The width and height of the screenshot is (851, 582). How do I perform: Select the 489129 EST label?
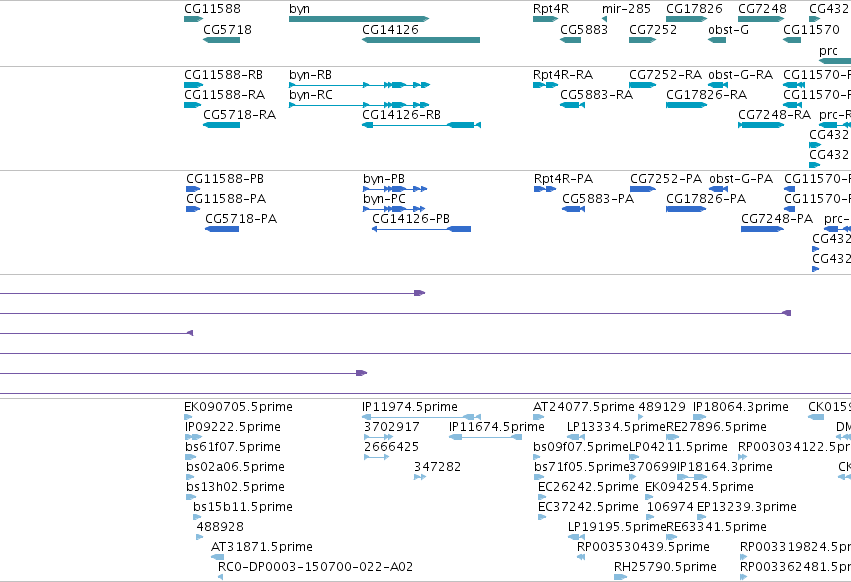coord(662,407)
